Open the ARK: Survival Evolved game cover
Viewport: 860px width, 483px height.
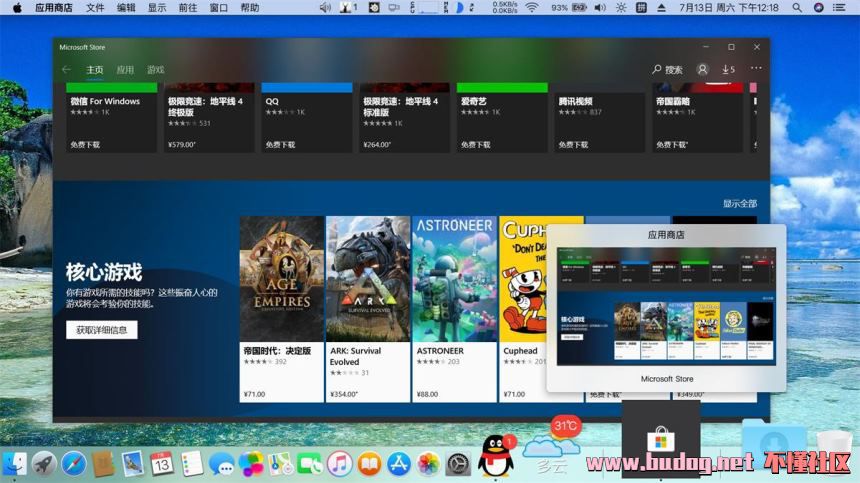(x=368, y=279)
